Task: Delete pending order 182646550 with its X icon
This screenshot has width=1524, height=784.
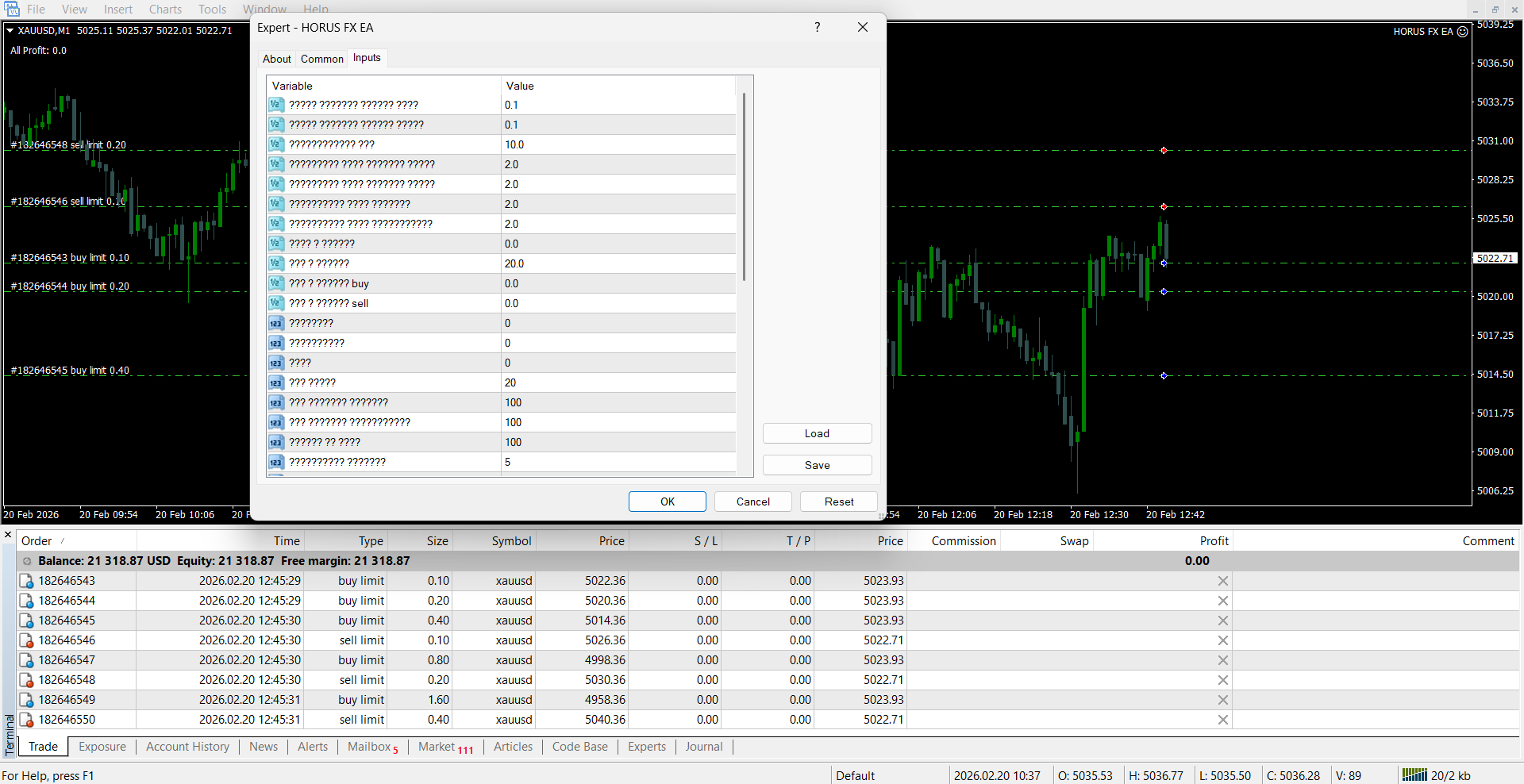Action: 1222,720
